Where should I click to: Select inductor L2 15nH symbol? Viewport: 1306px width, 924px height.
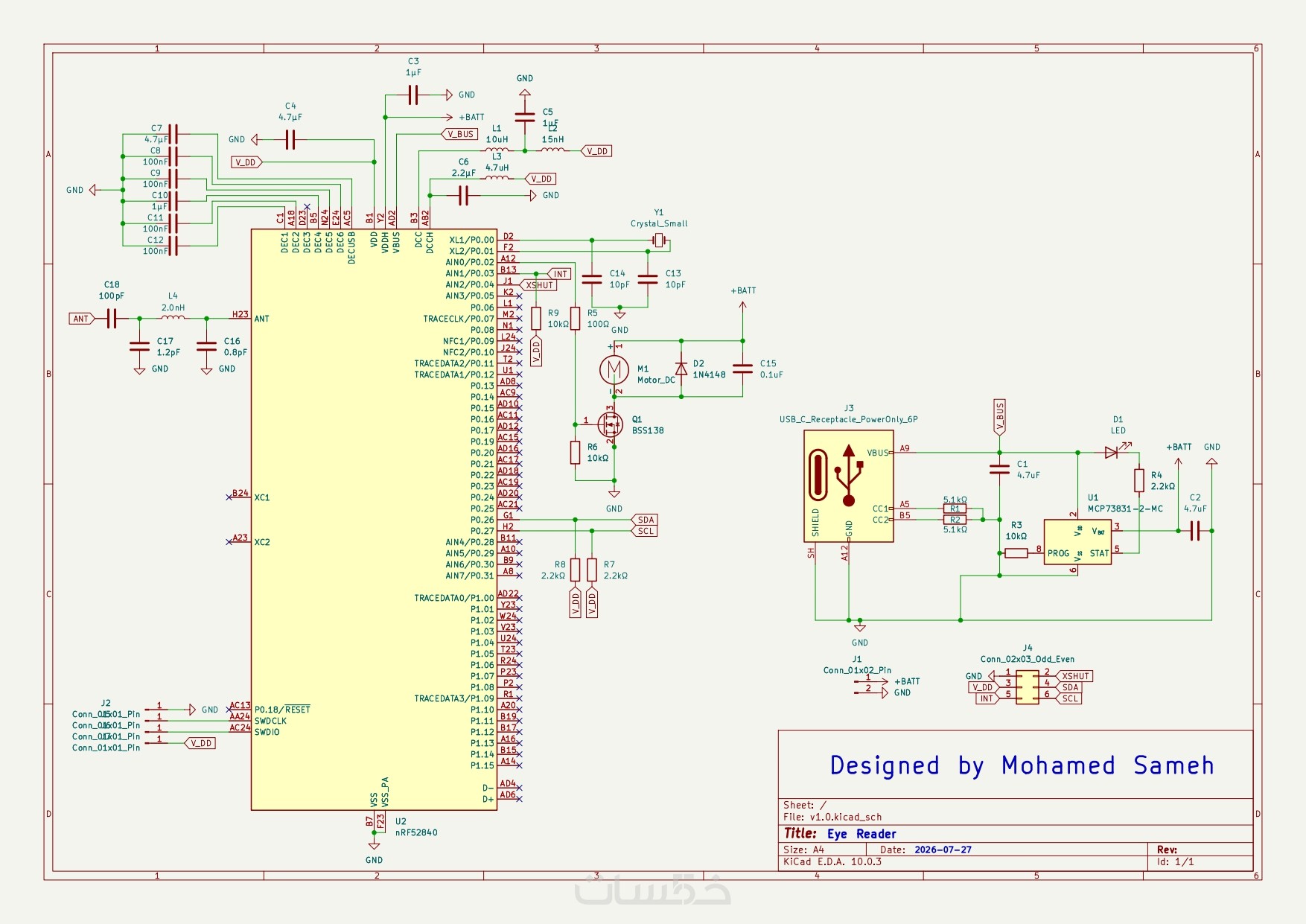click(552, 150)
